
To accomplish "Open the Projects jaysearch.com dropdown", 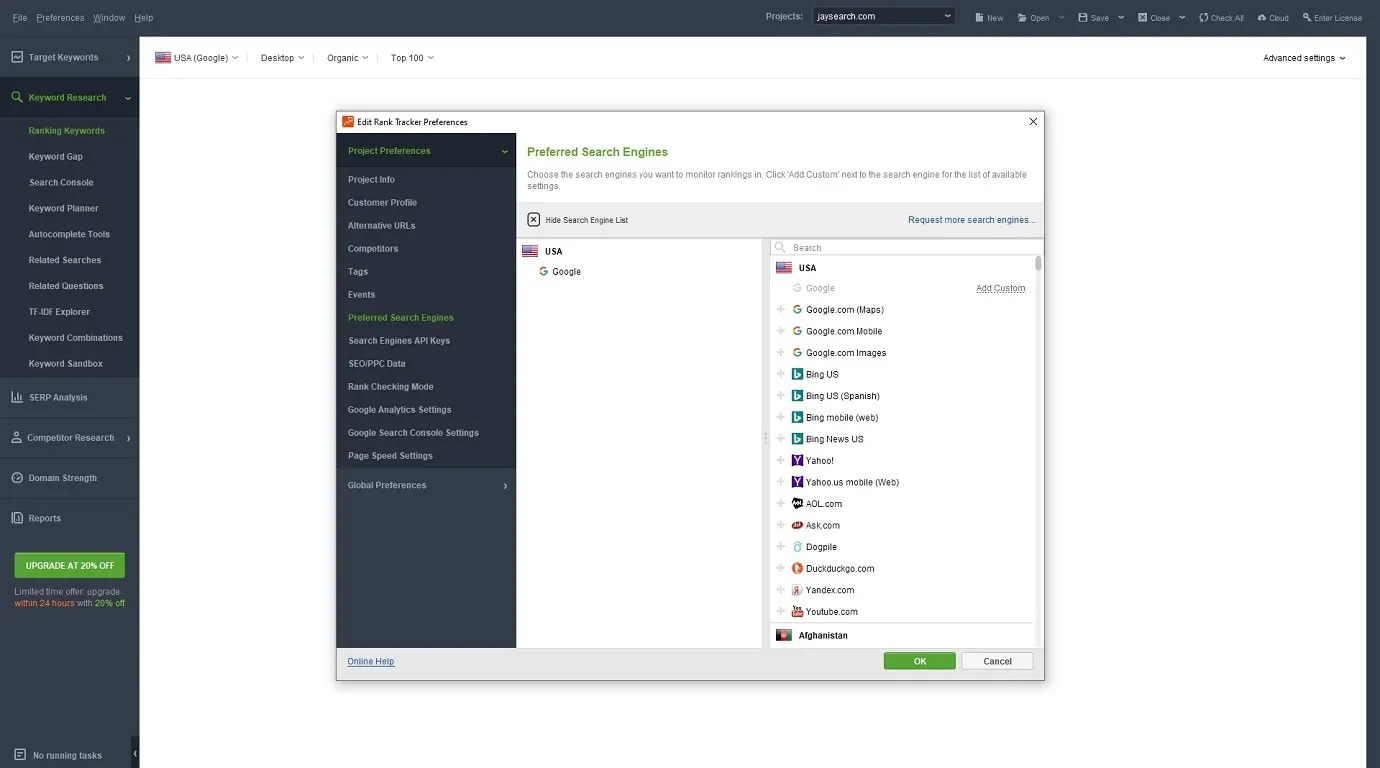I will coord(883,16).
